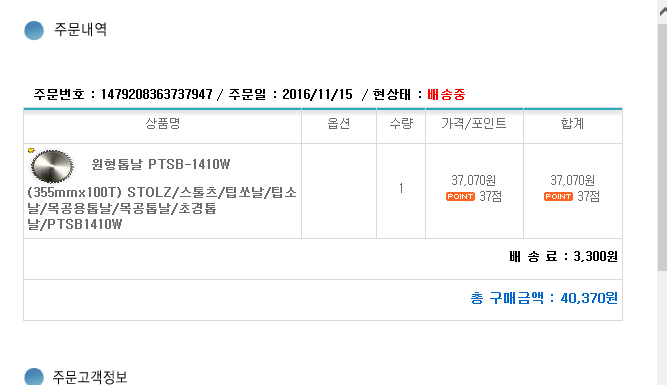The height and width of the screenshot is (385, 667).
Task: Click the scrollbar up arrow
Action: [x=662, y=11]
